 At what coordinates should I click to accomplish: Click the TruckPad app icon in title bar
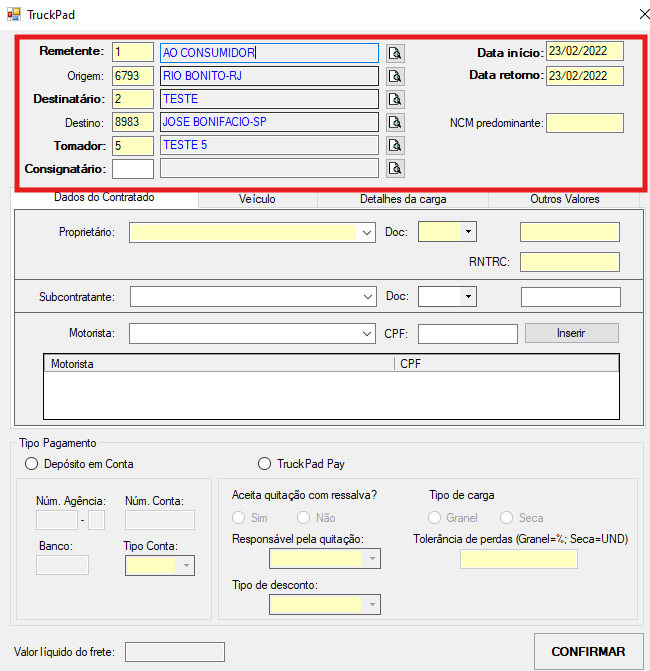click(12, 14)
